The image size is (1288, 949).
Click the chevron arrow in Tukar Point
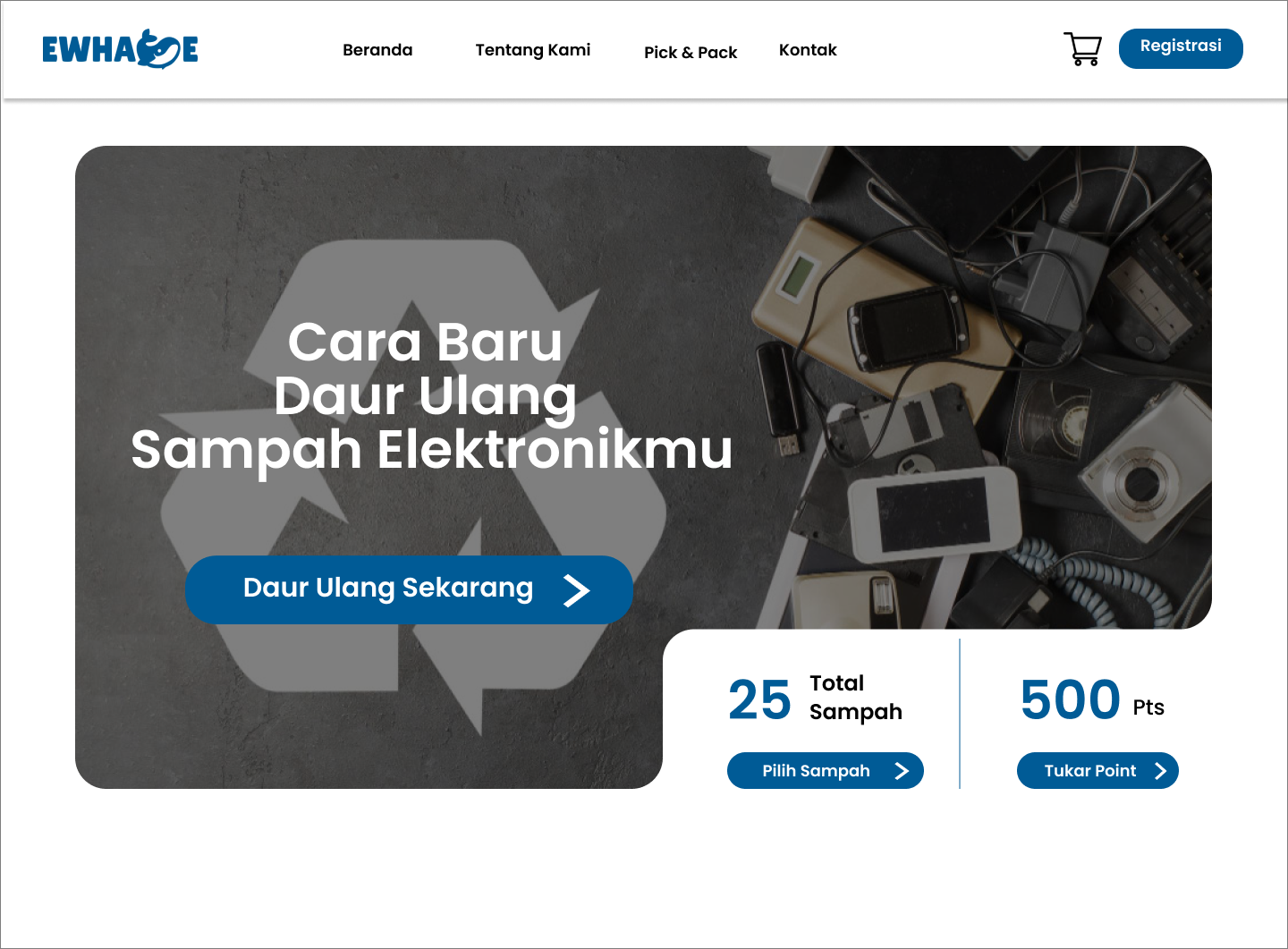pos(1160,771)
